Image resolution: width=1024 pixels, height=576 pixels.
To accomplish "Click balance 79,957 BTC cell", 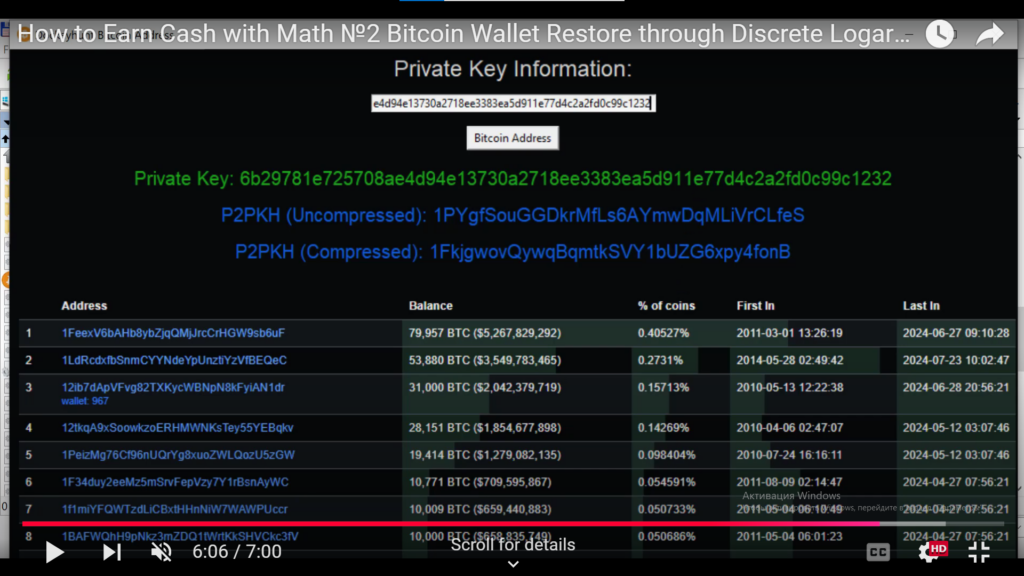I will tap(485, 333).
